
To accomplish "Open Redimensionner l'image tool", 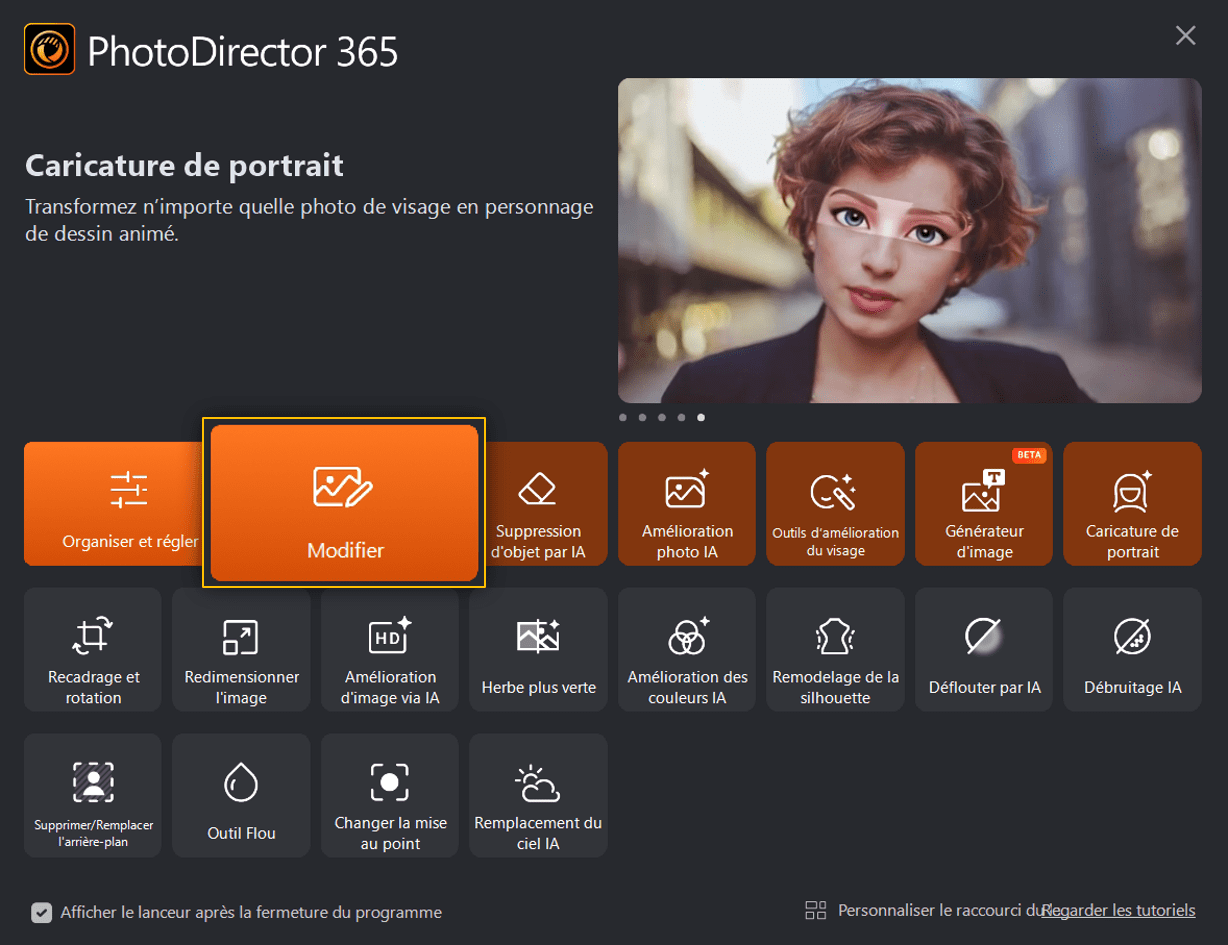I will [241, 650].
